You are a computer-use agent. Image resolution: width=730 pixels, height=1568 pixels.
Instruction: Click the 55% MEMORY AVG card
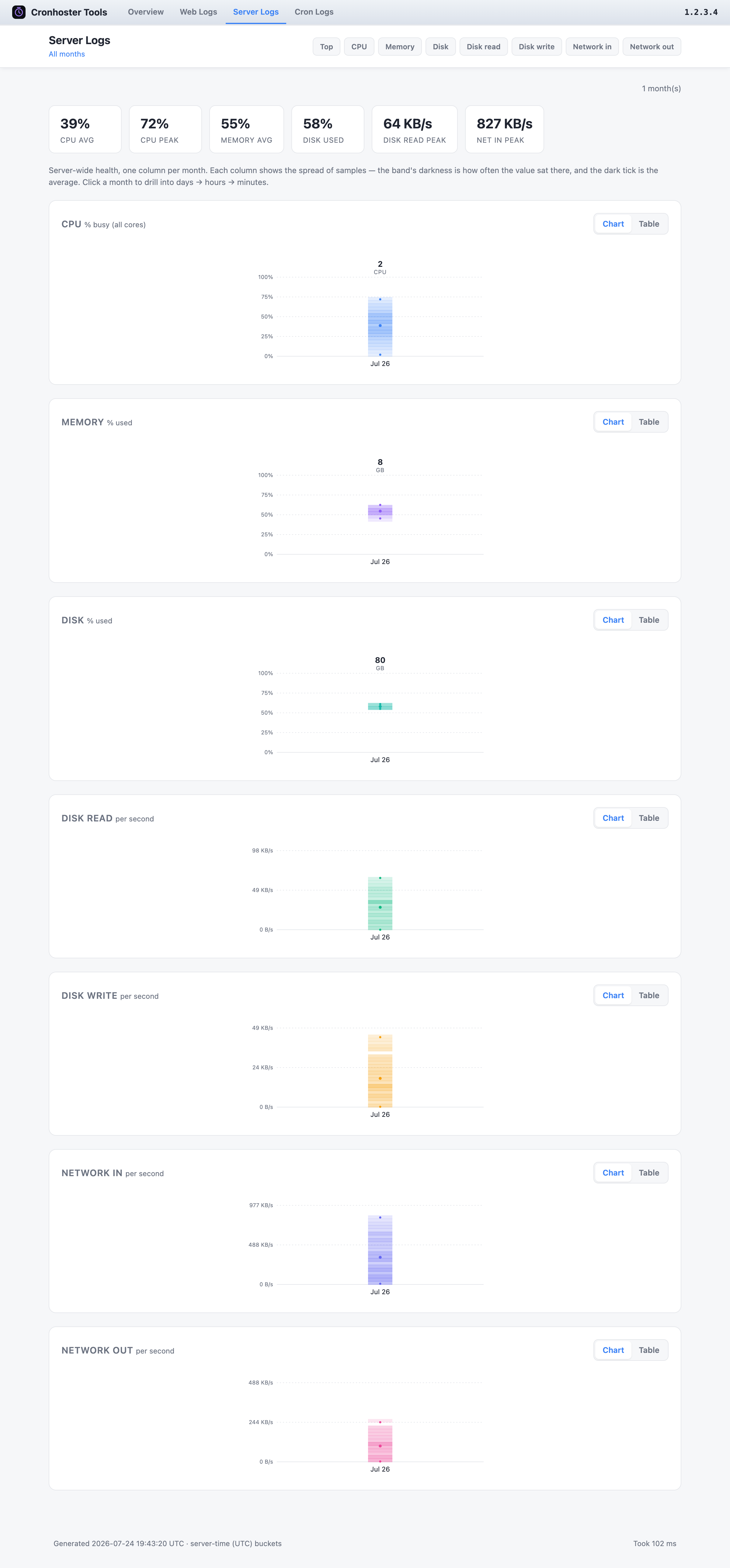(246, 129)
